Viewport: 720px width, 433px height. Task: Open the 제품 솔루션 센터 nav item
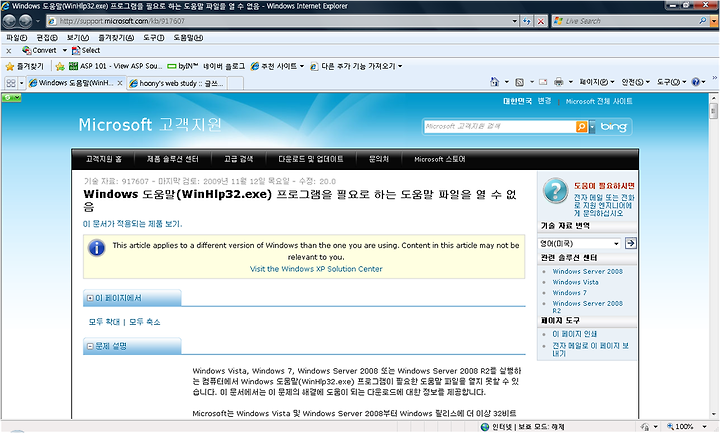[172, 159]
